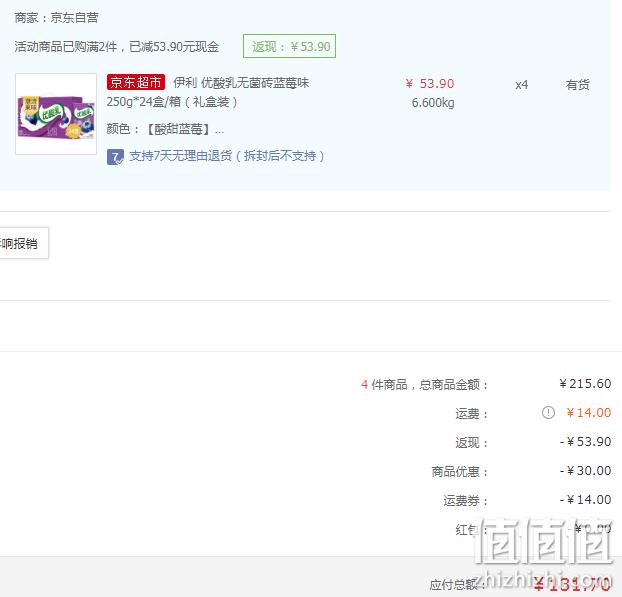Click the color option text 颜色：【酸甜蓝莓】
The width and height of the screenshot is (622, 597).
(165, 129)
